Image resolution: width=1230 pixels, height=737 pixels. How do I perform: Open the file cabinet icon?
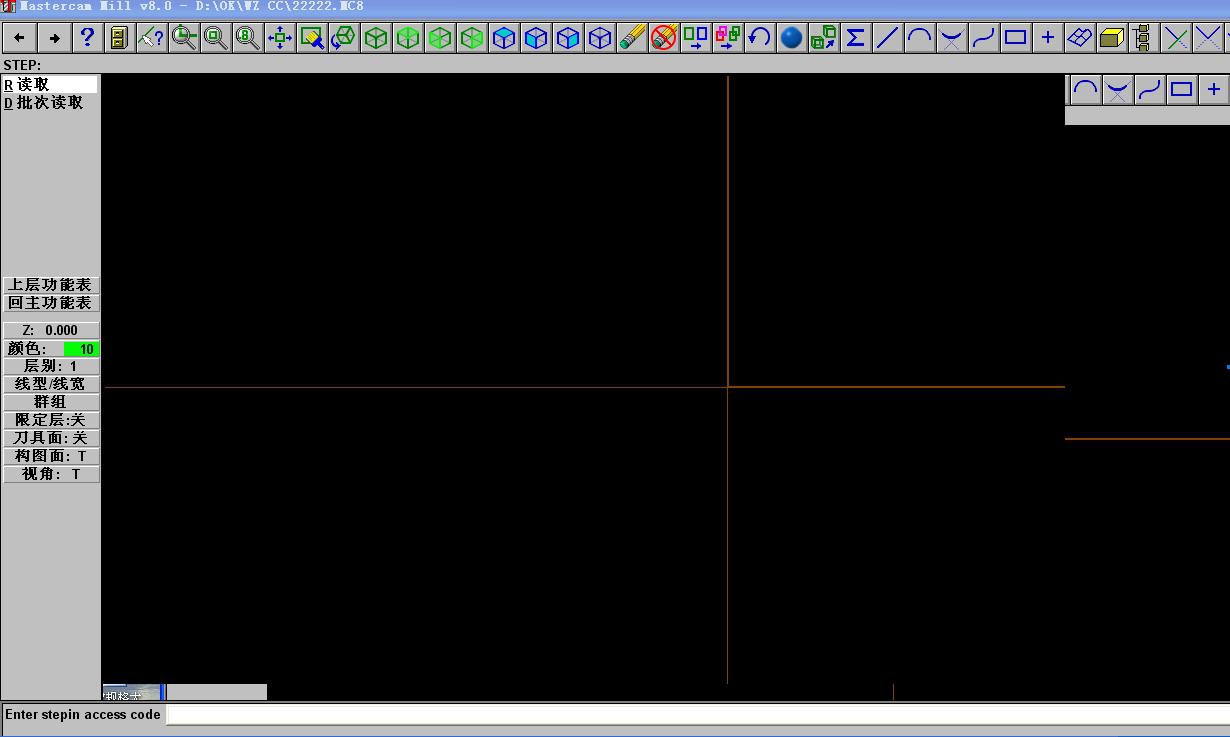pyautogui.click(x=119, y=38)
